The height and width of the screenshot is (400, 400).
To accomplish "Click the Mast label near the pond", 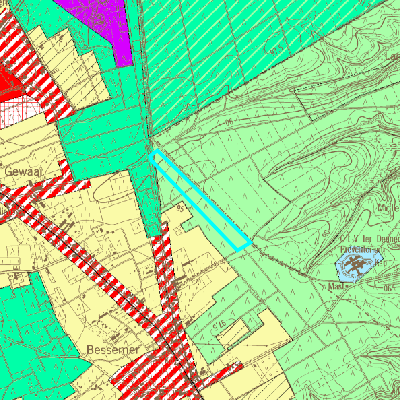I will [x=338, y=287].
